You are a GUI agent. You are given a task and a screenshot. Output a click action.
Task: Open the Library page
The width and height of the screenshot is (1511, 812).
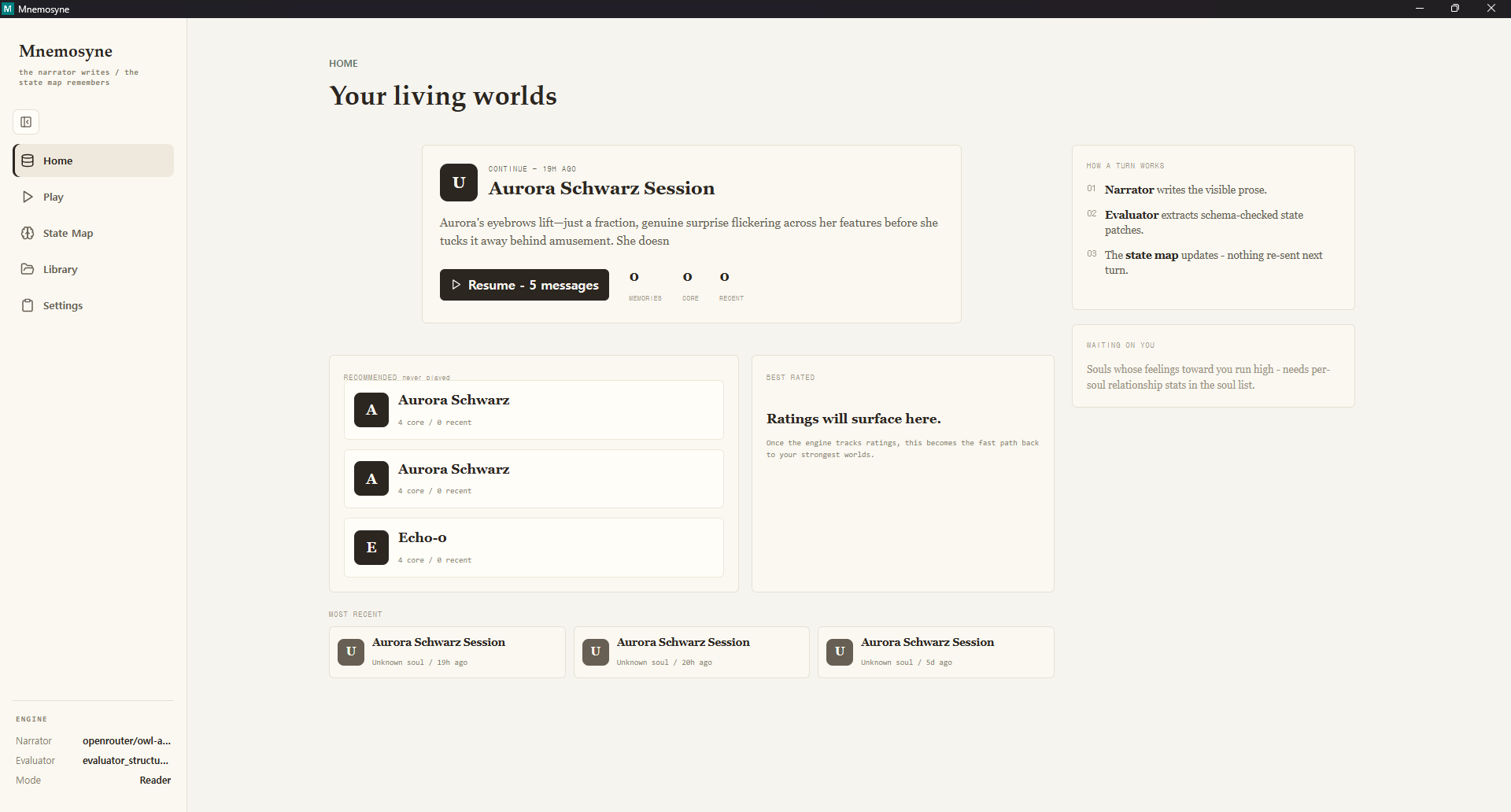[94, 269]
